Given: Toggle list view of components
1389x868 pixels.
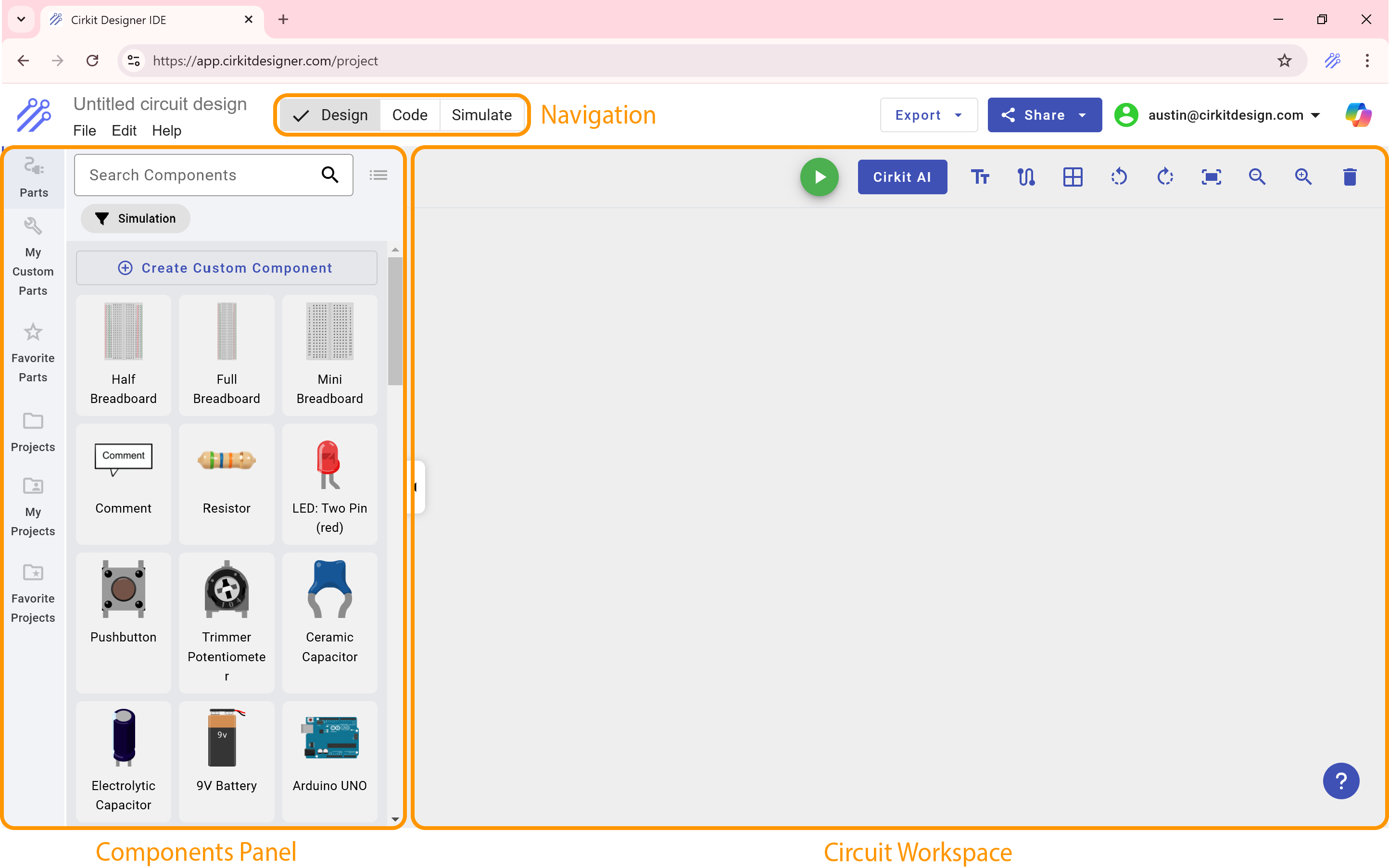Looking at the screenshot, I should tap(378, 175).
